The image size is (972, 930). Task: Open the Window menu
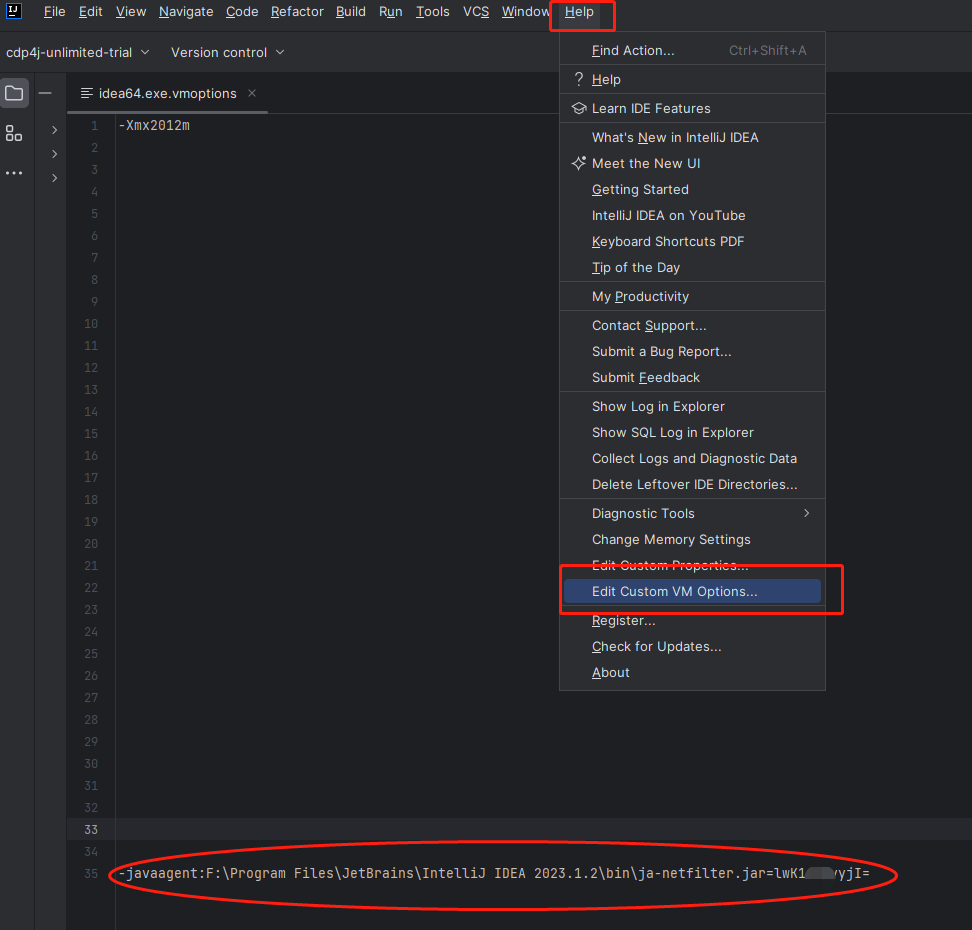(526, 12)
